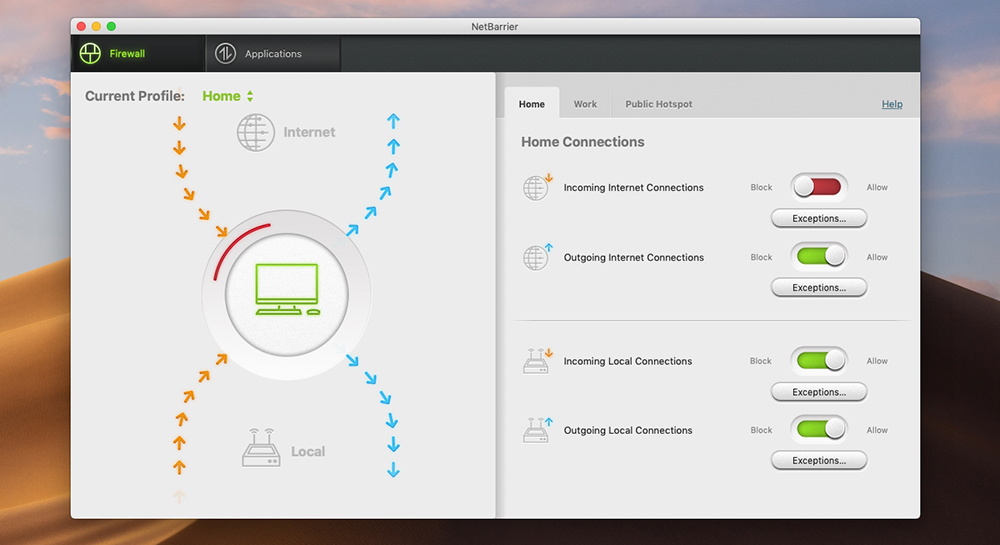Viewport: 1000px width, 545px height.
Task: Open Exceptions for Outgoing Local Connections
Action: tap(819, 460)
